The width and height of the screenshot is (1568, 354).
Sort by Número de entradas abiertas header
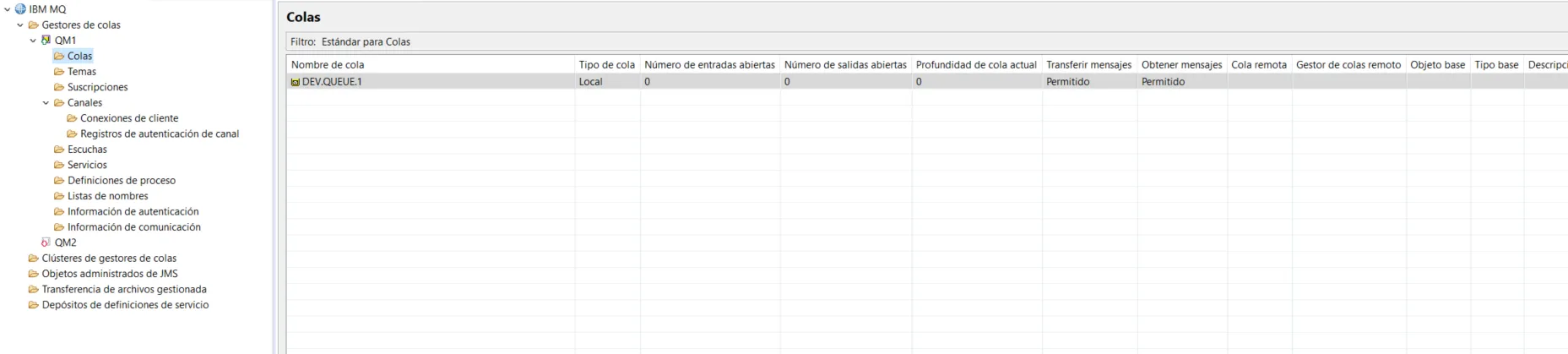709,65
